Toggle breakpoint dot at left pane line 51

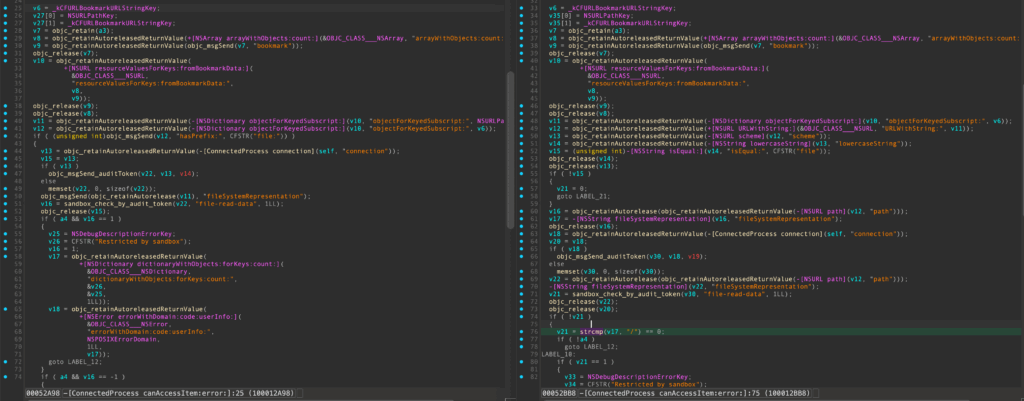tap(6, 204)
